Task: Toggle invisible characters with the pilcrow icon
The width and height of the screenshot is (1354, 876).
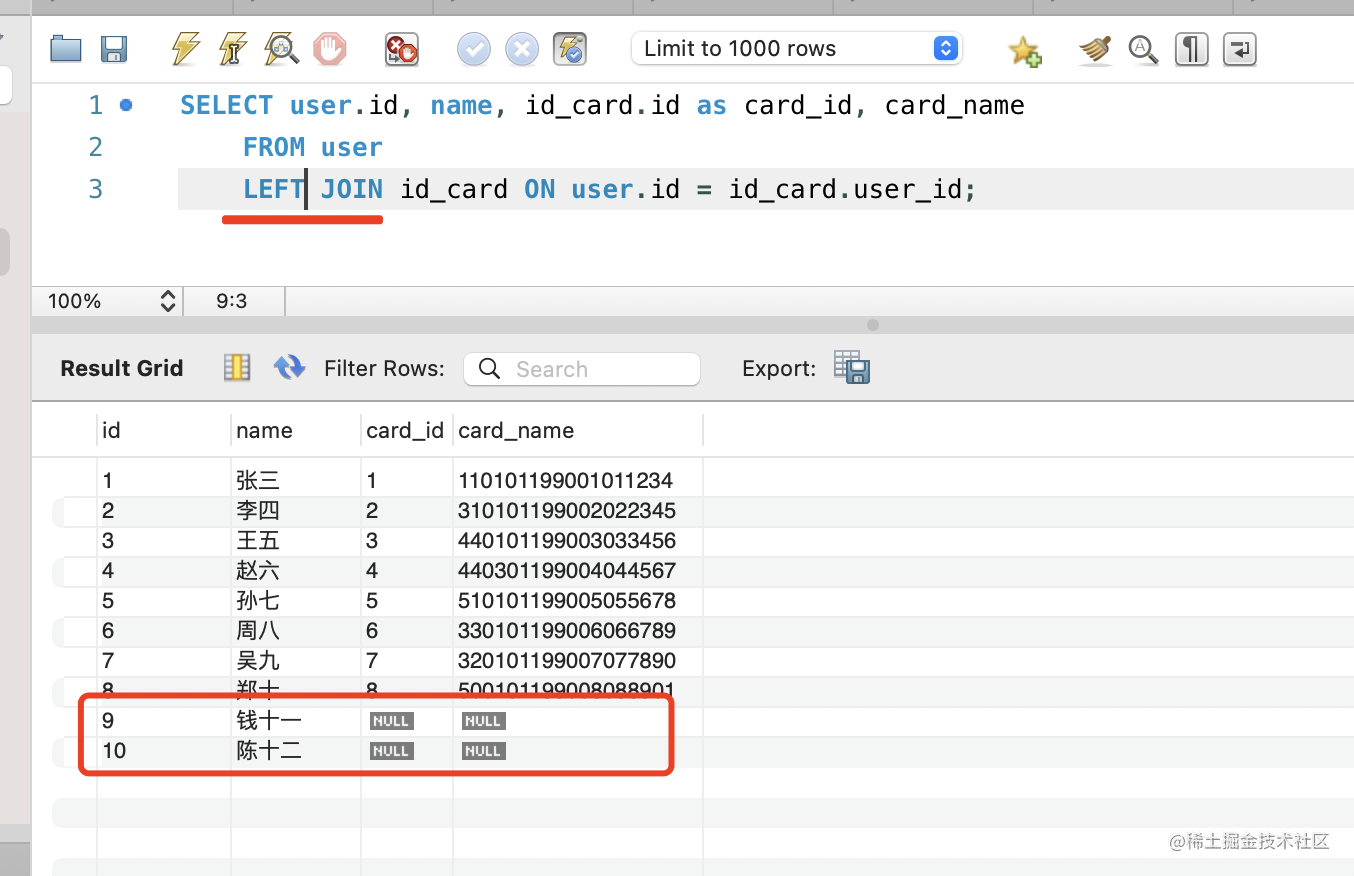Action: click(1191, 49)
